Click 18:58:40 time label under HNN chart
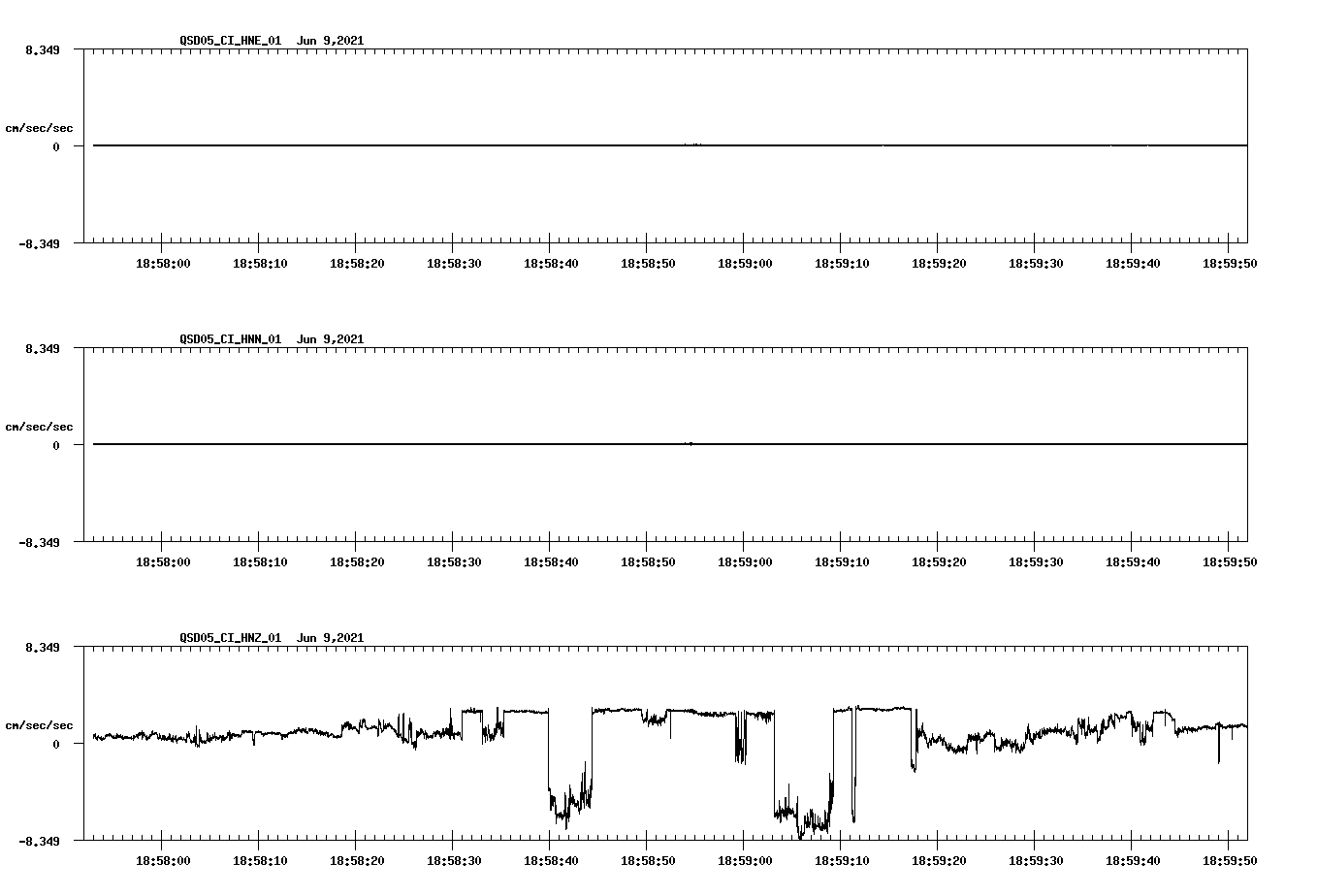 tap(551, 561)
